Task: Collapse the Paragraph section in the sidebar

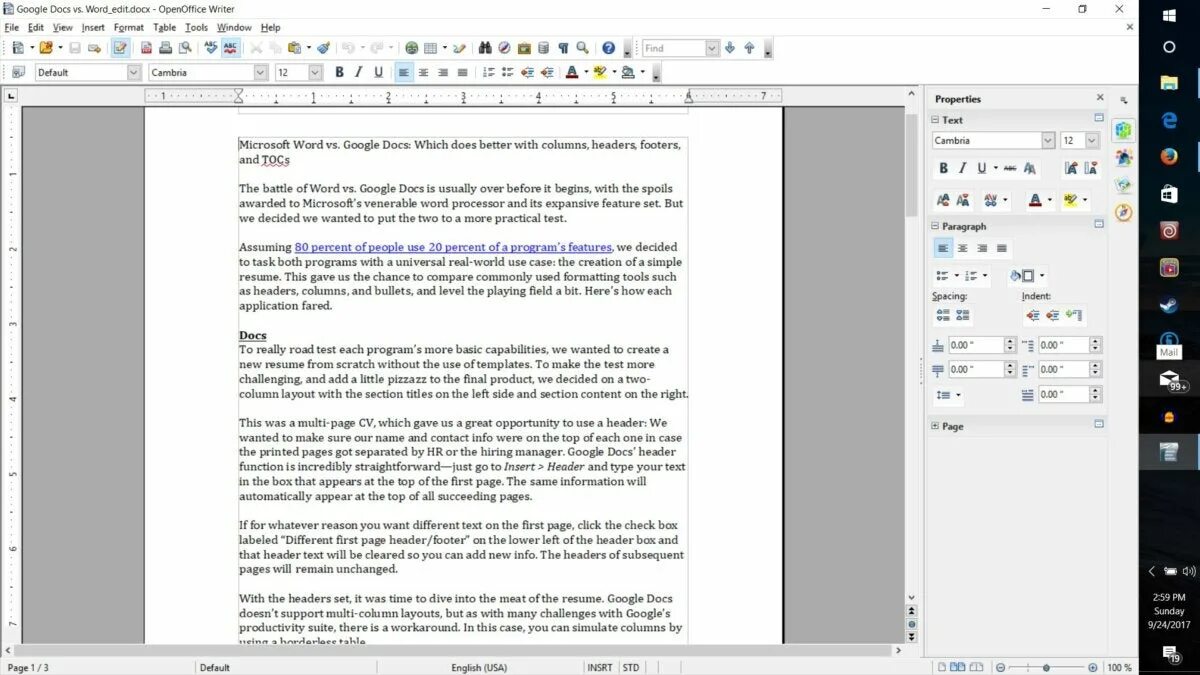Action: point(936,226)
